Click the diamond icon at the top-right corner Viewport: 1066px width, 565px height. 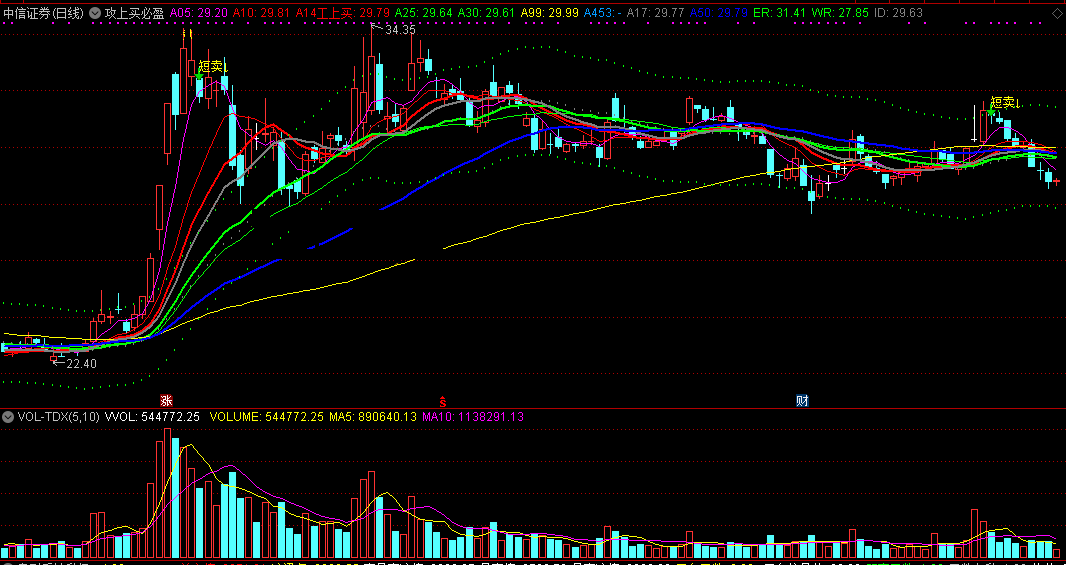(x=1057, y=12)
